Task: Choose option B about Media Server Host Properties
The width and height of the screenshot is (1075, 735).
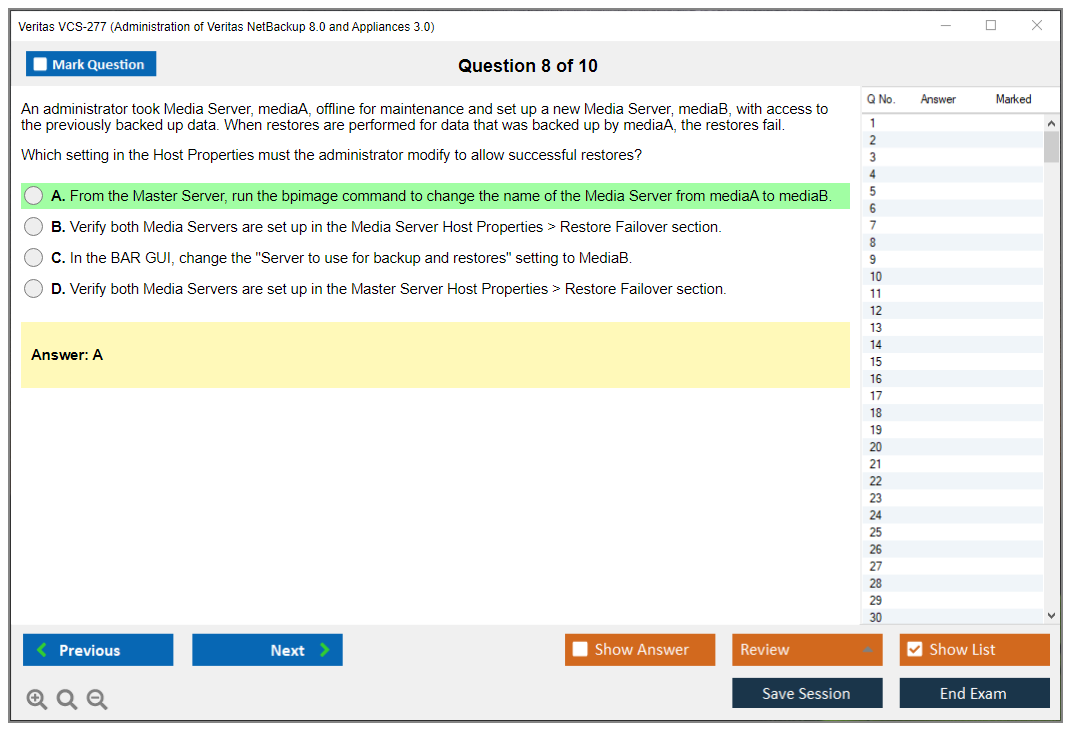Action: point(34,227)
